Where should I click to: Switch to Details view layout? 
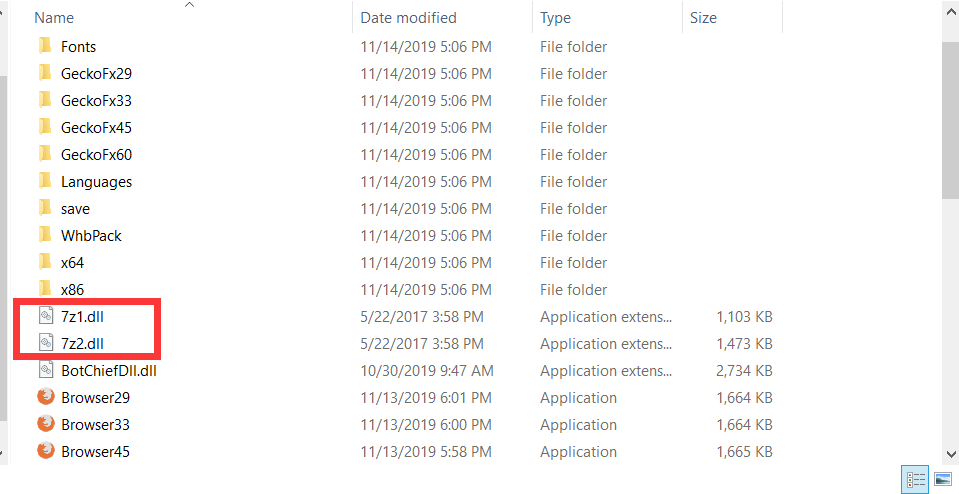pyautogui.click(x=914, y=480)
